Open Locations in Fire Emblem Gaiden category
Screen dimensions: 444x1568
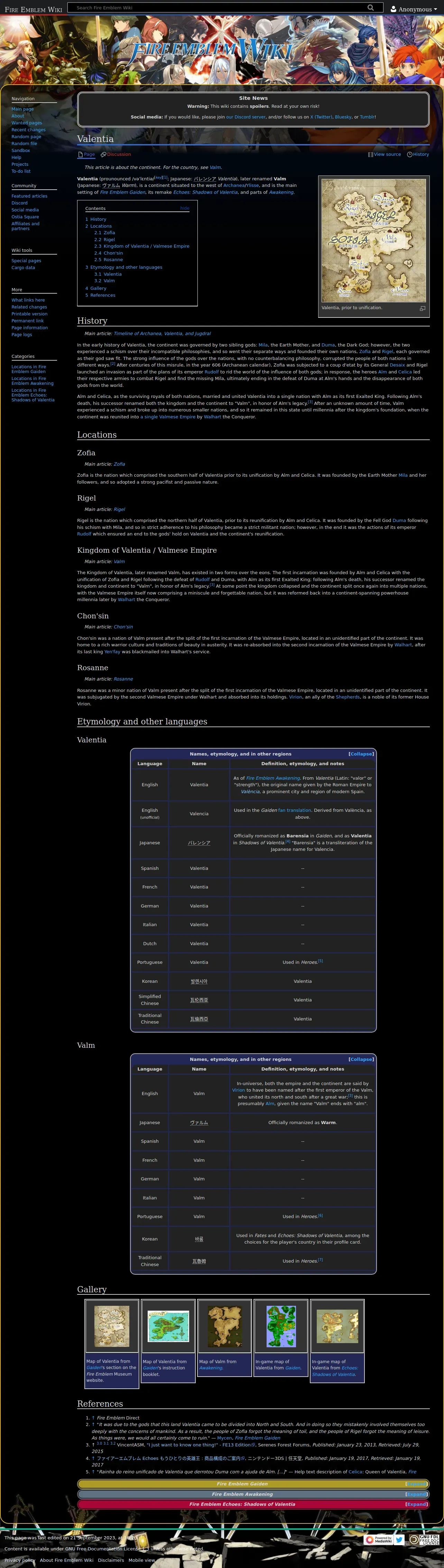click(29, 369)
